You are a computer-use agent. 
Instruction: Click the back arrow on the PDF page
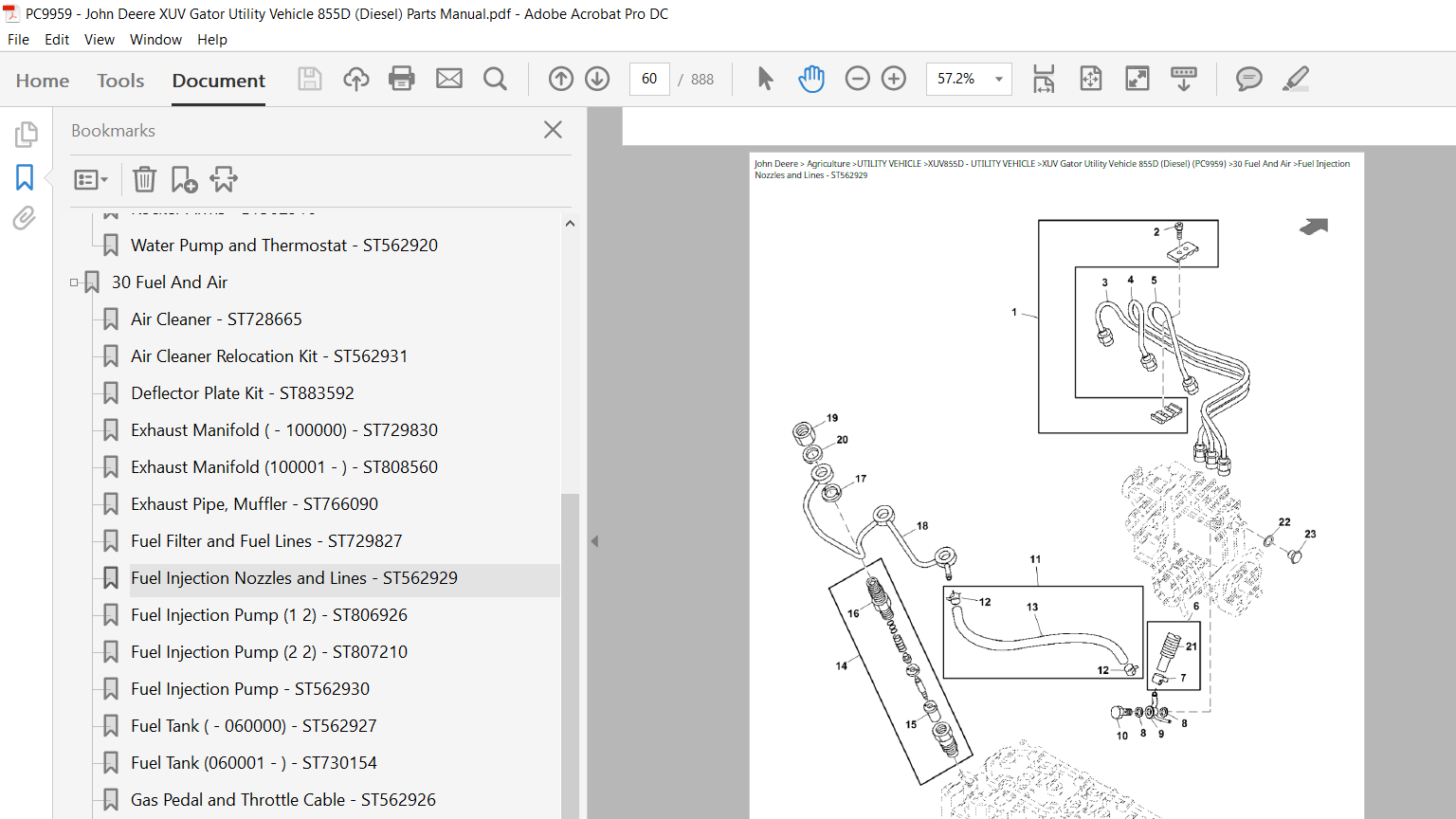[1314, 226]
